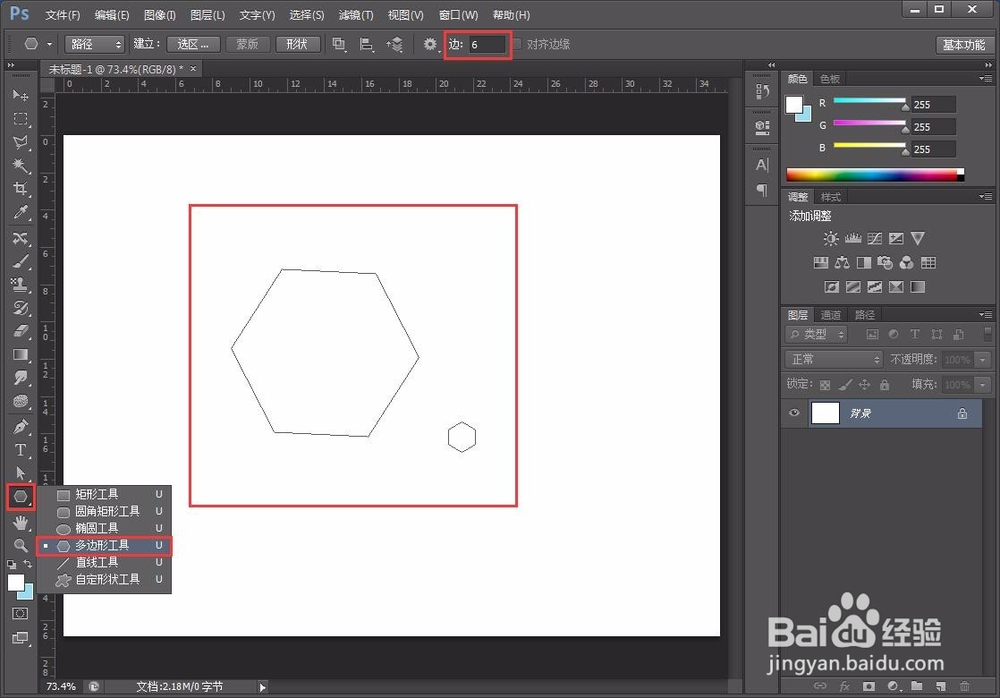Click the 基本功能 workspace button
The height and width of the screenshot is (698, 1000).
(x=964, y=45)
